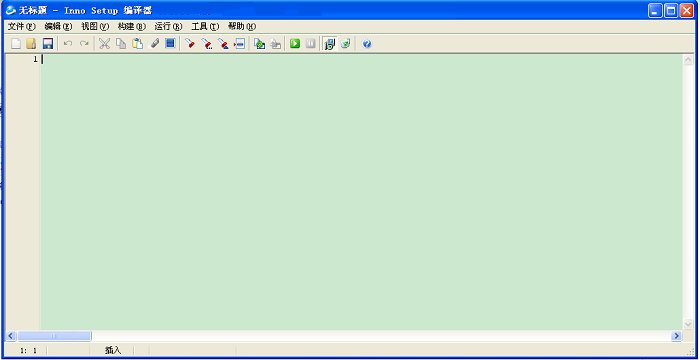
Task: Click line number 1 in the gutter
Action: click(x=35, y=59)
